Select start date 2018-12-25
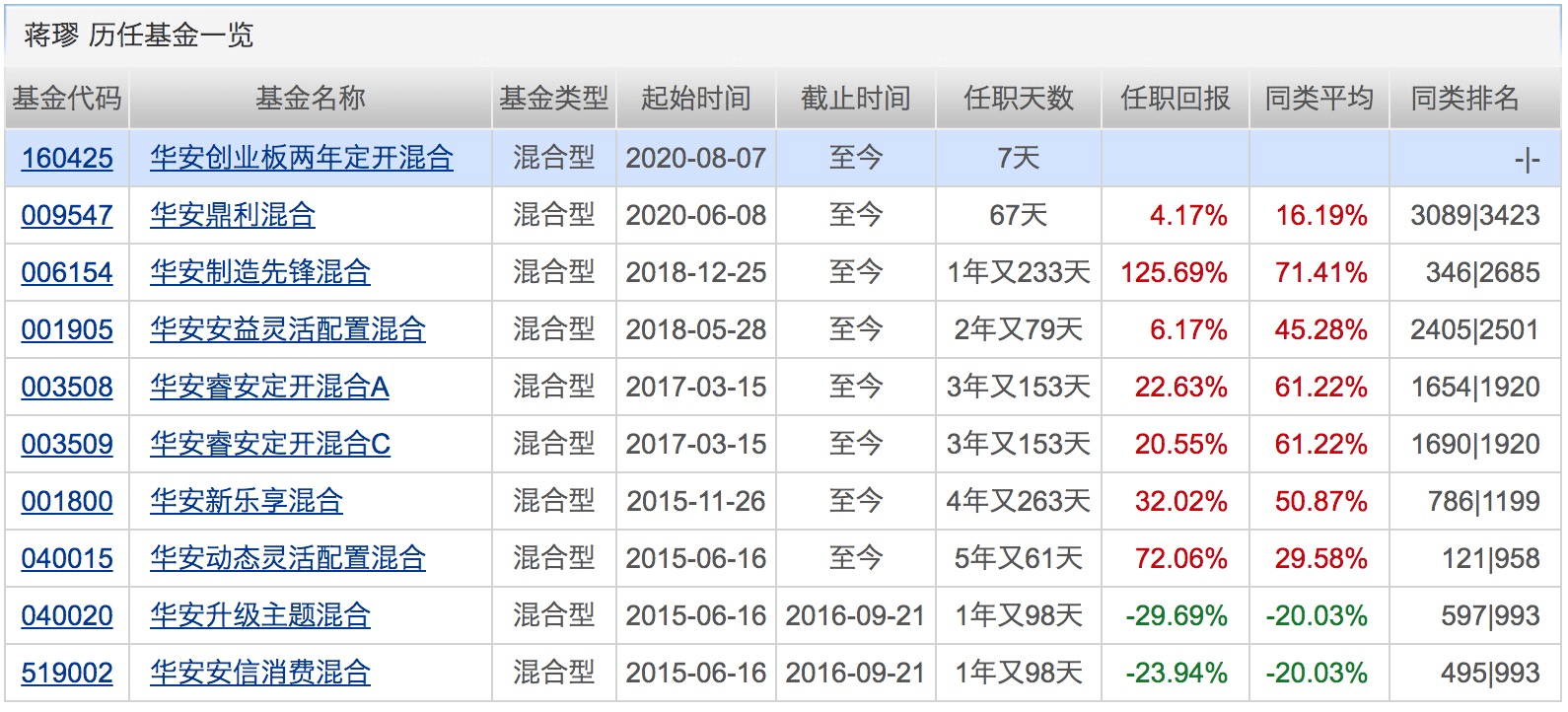The width and height of the screenshot is (1568, 712). [x=696, y=272]
